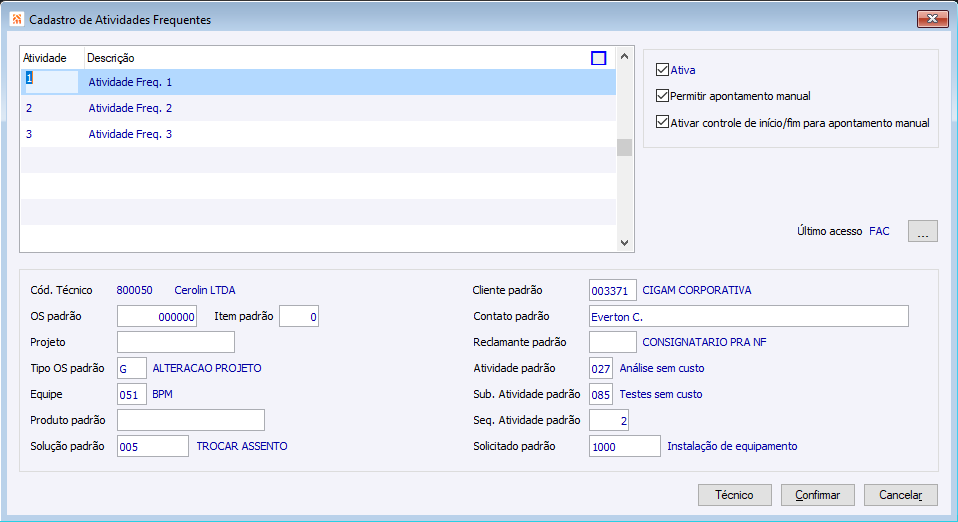Click the list scroll down arrow
This screenshot has height=522, width=958.
(x=624, y=242)
